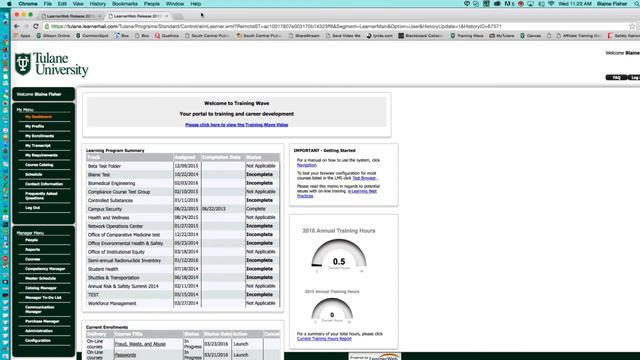Open the MyTulane bookmark
The height and width of the screenshot is (360, 640).
pyautogui.click(x=502, y=36)
